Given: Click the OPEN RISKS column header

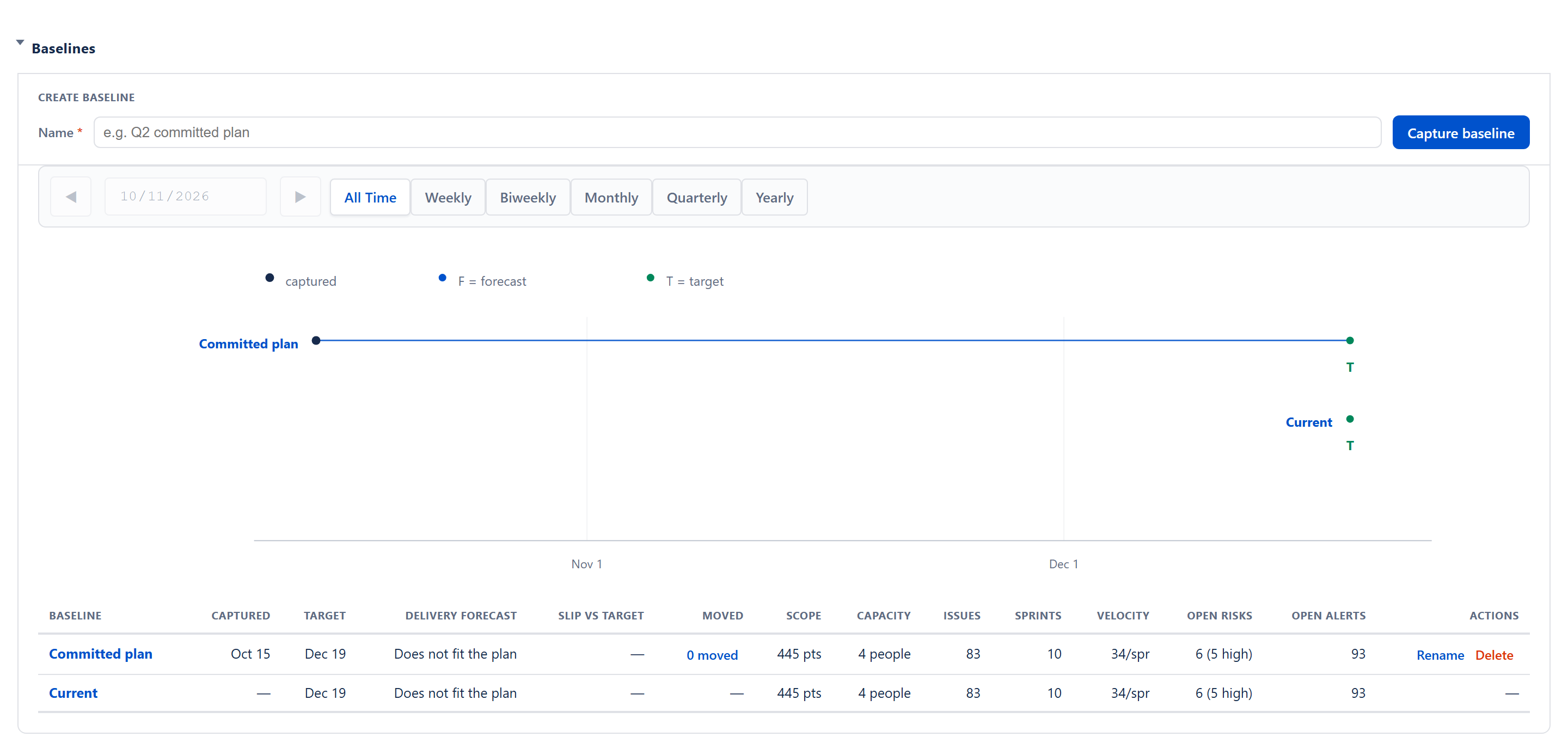Looking at the screenshot, I should pos(1219,616).
